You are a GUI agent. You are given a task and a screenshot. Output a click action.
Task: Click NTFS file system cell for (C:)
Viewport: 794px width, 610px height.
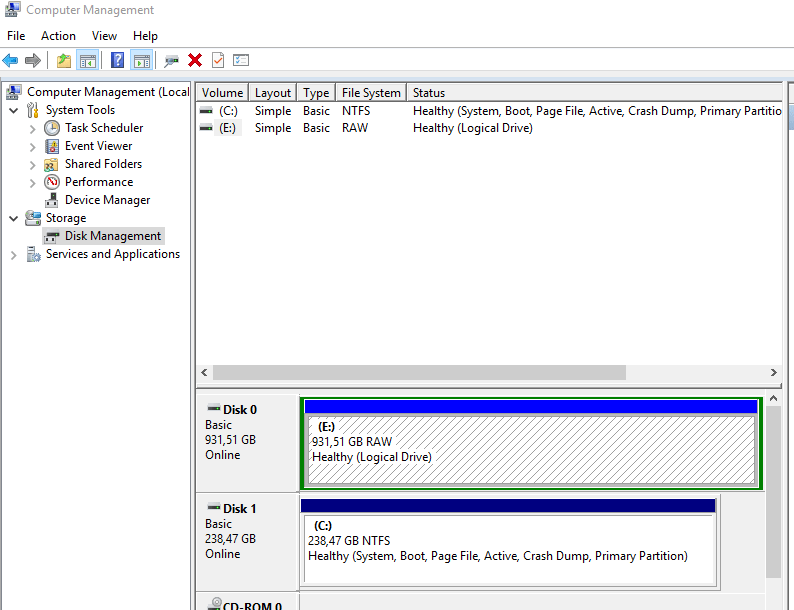pos(356,111)
